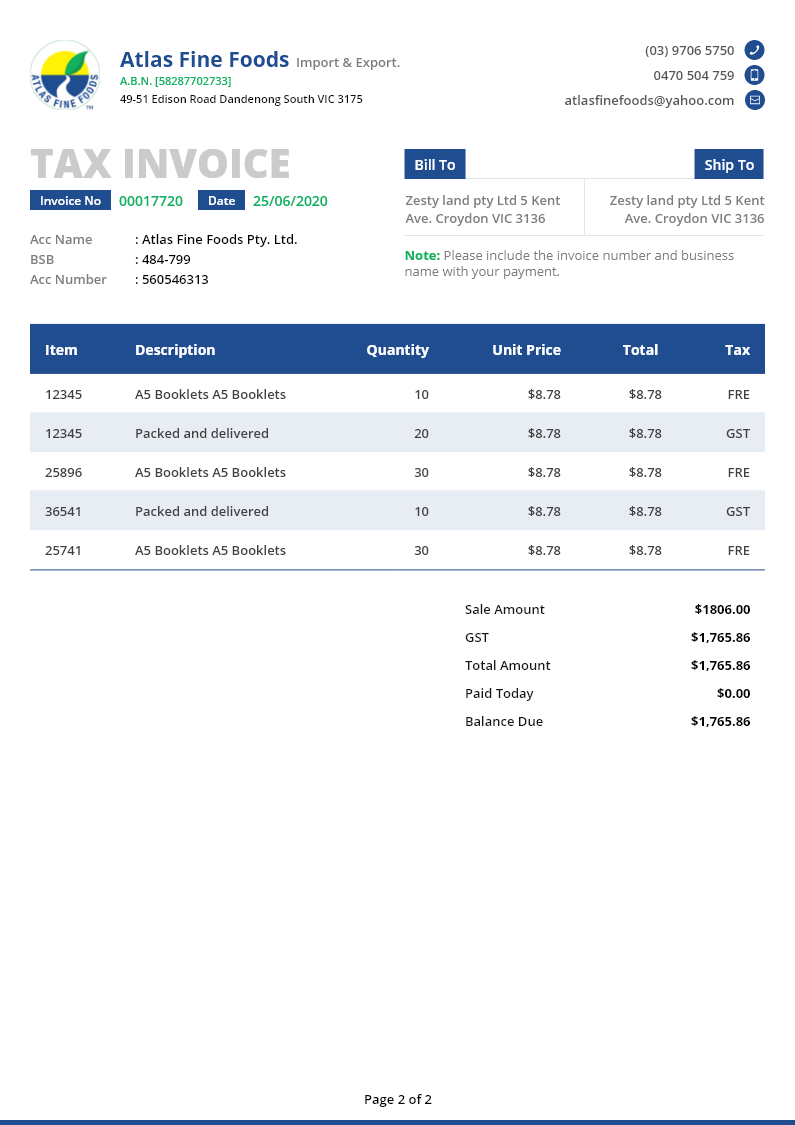This screenshot has width=795, height=1125.
Task: Click the mobile phone icon
Action: coord(755,75)
